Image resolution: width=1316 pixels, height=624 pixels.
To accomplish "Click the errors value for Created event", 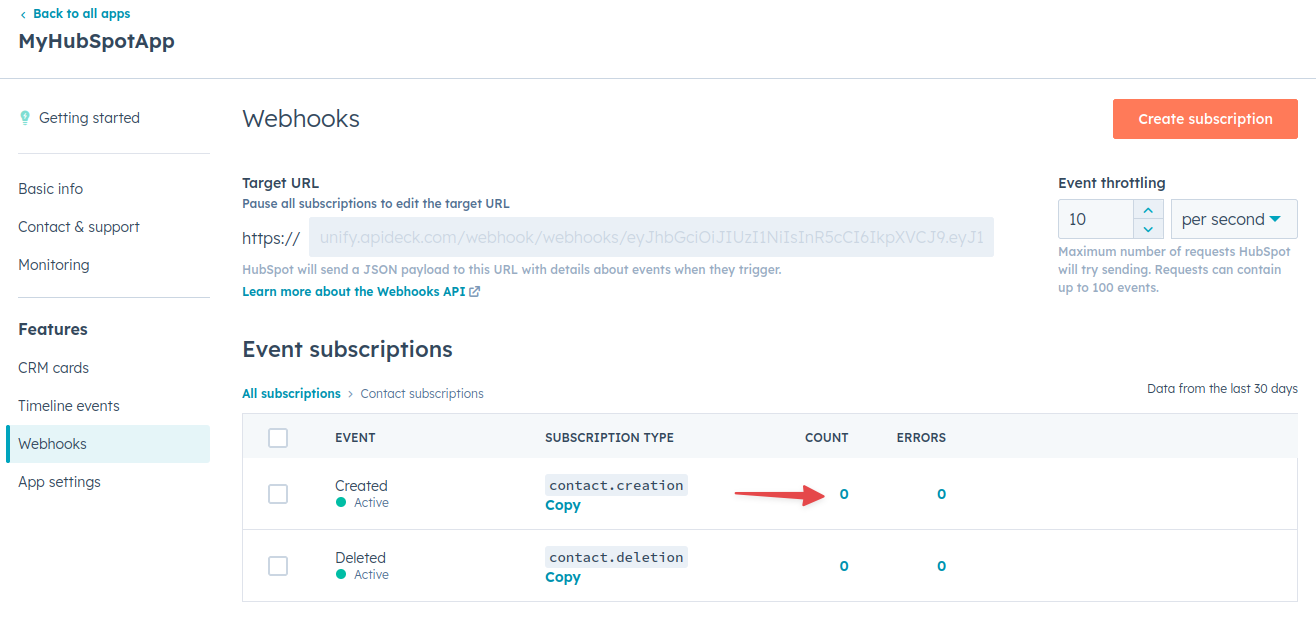I will (x=941, y=494).
